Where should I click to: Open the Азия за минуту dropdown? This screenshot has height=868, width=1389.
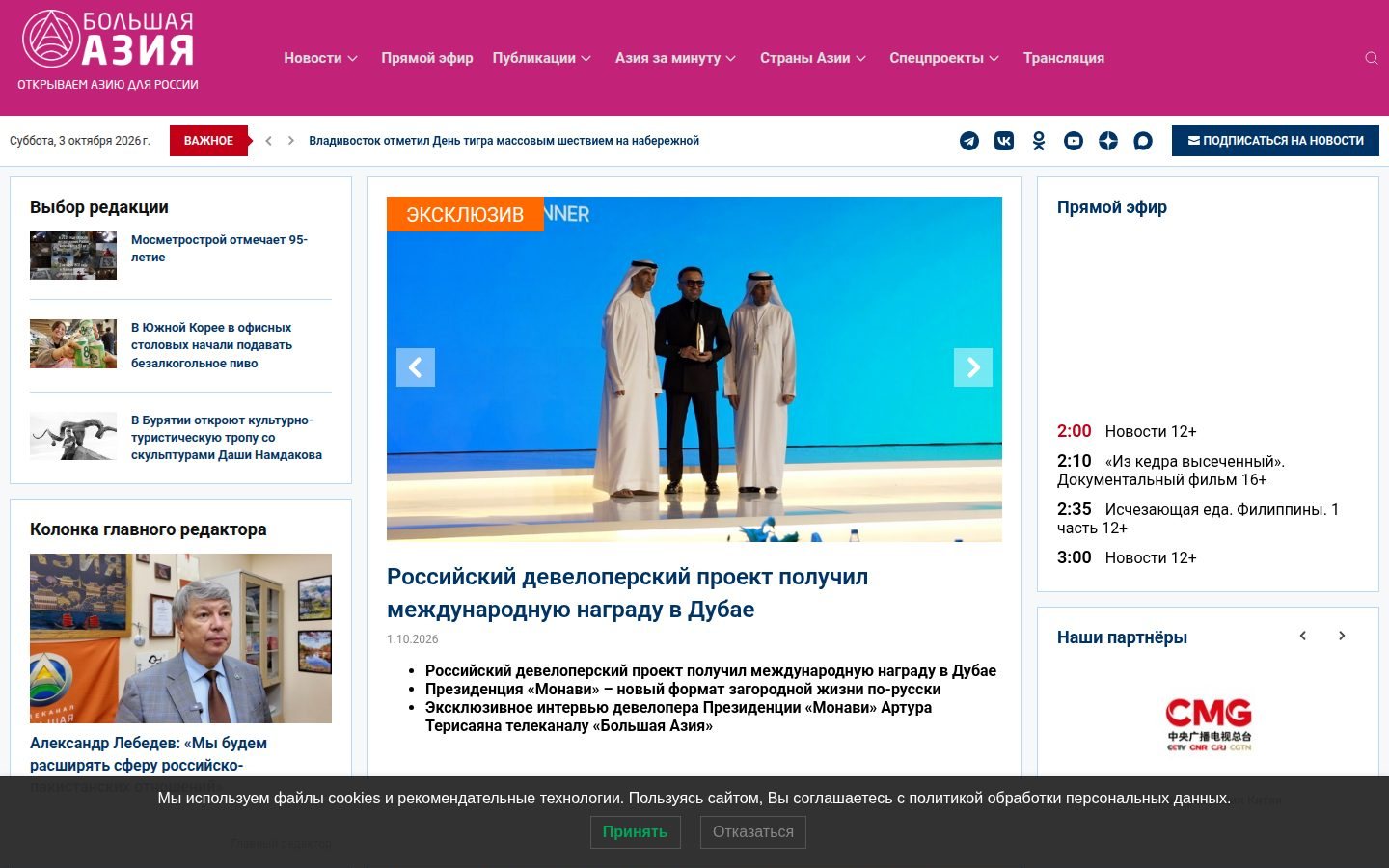[x=675, y=58]
